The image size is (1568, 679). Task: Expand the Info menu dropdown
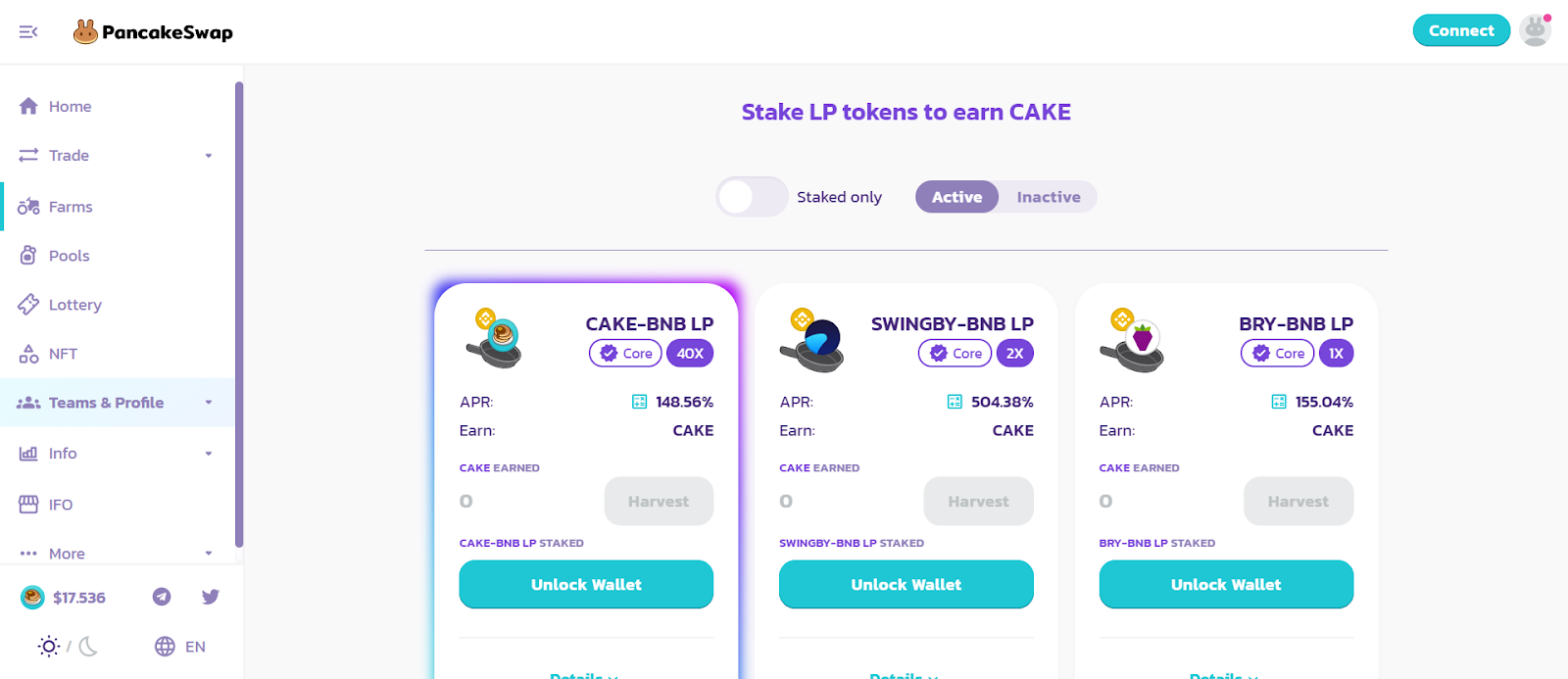[x=209, y=454]
